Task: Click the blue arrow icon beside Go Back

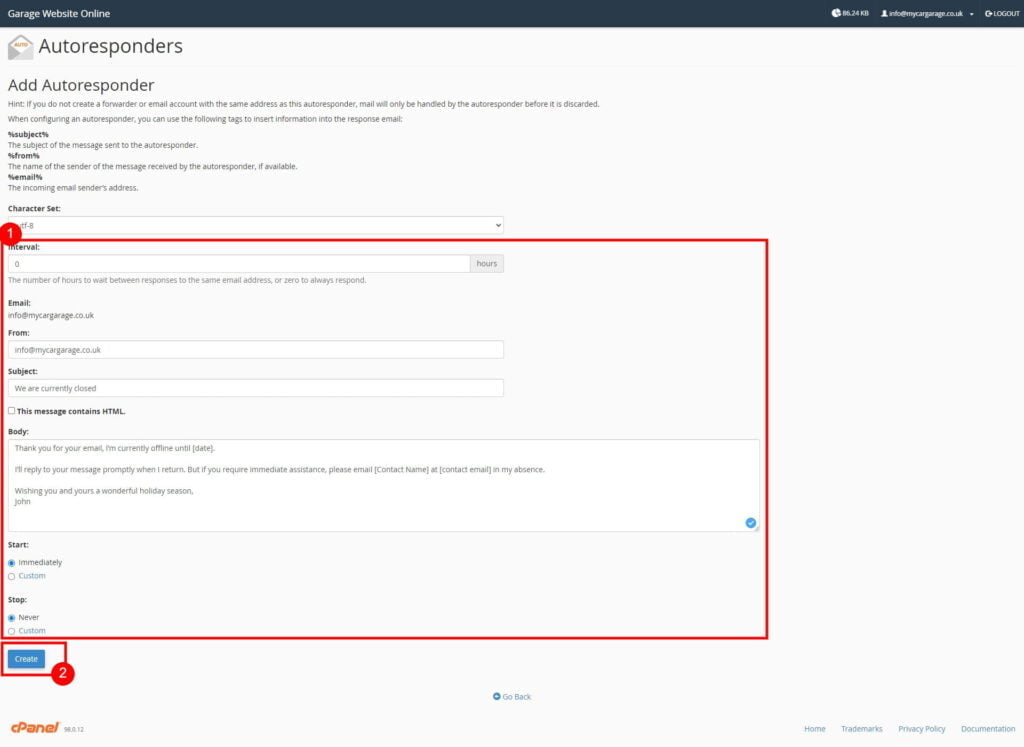Action: [x=497, y=696]
